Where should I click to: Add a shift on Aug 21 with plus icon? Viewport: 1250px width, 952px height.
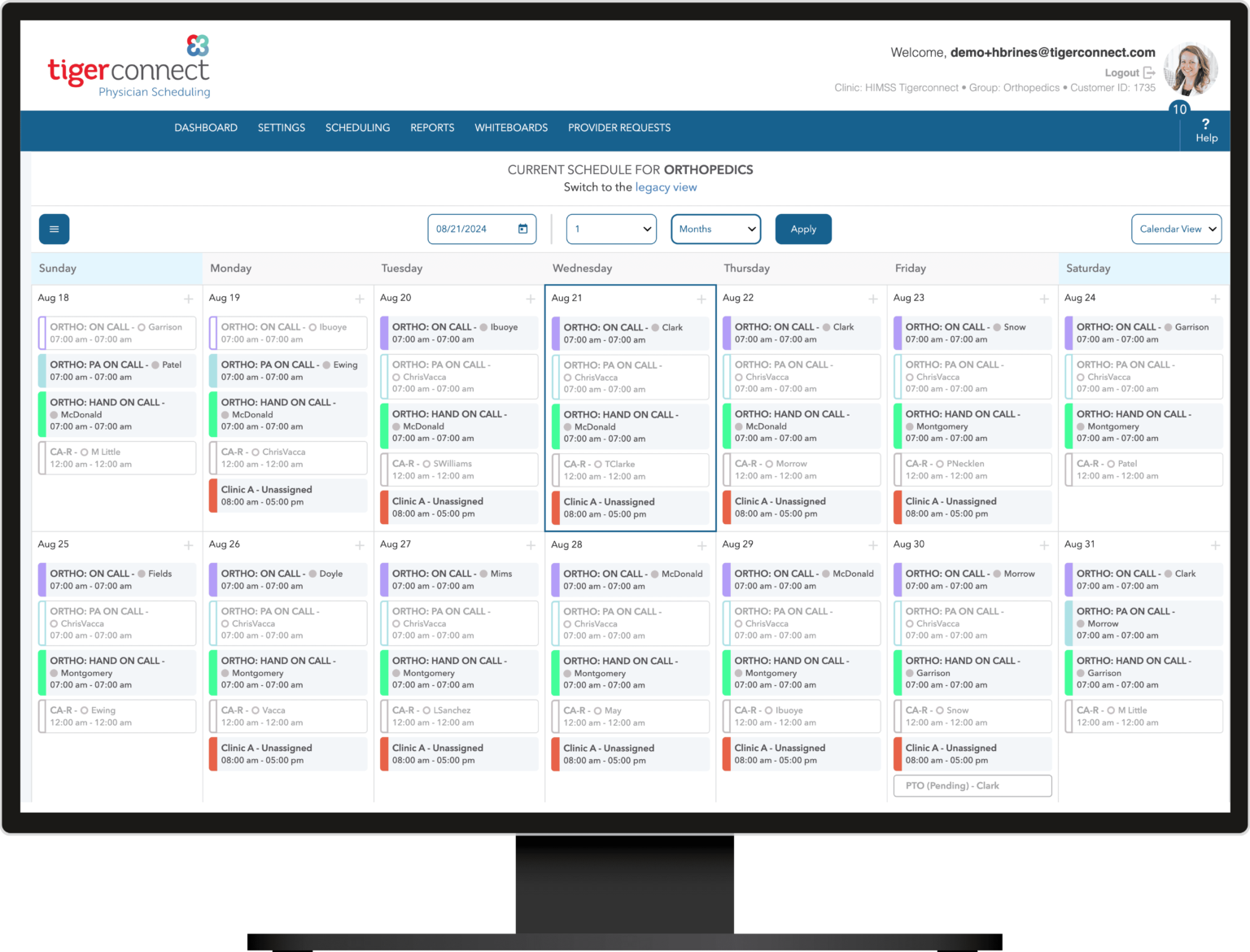point(701,299)
